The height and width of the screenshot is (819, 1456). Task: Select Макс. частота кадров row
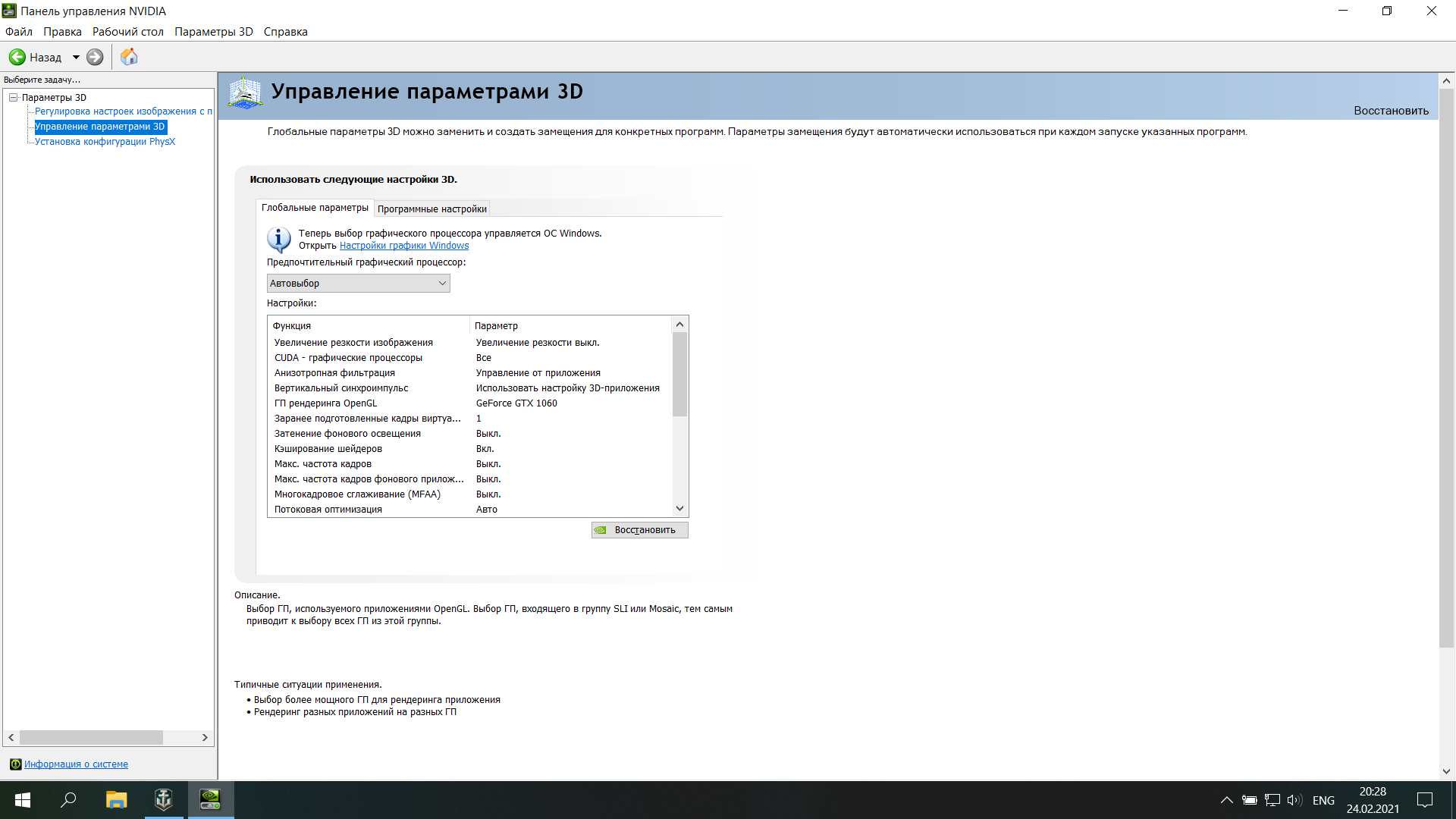pos(470,464)
